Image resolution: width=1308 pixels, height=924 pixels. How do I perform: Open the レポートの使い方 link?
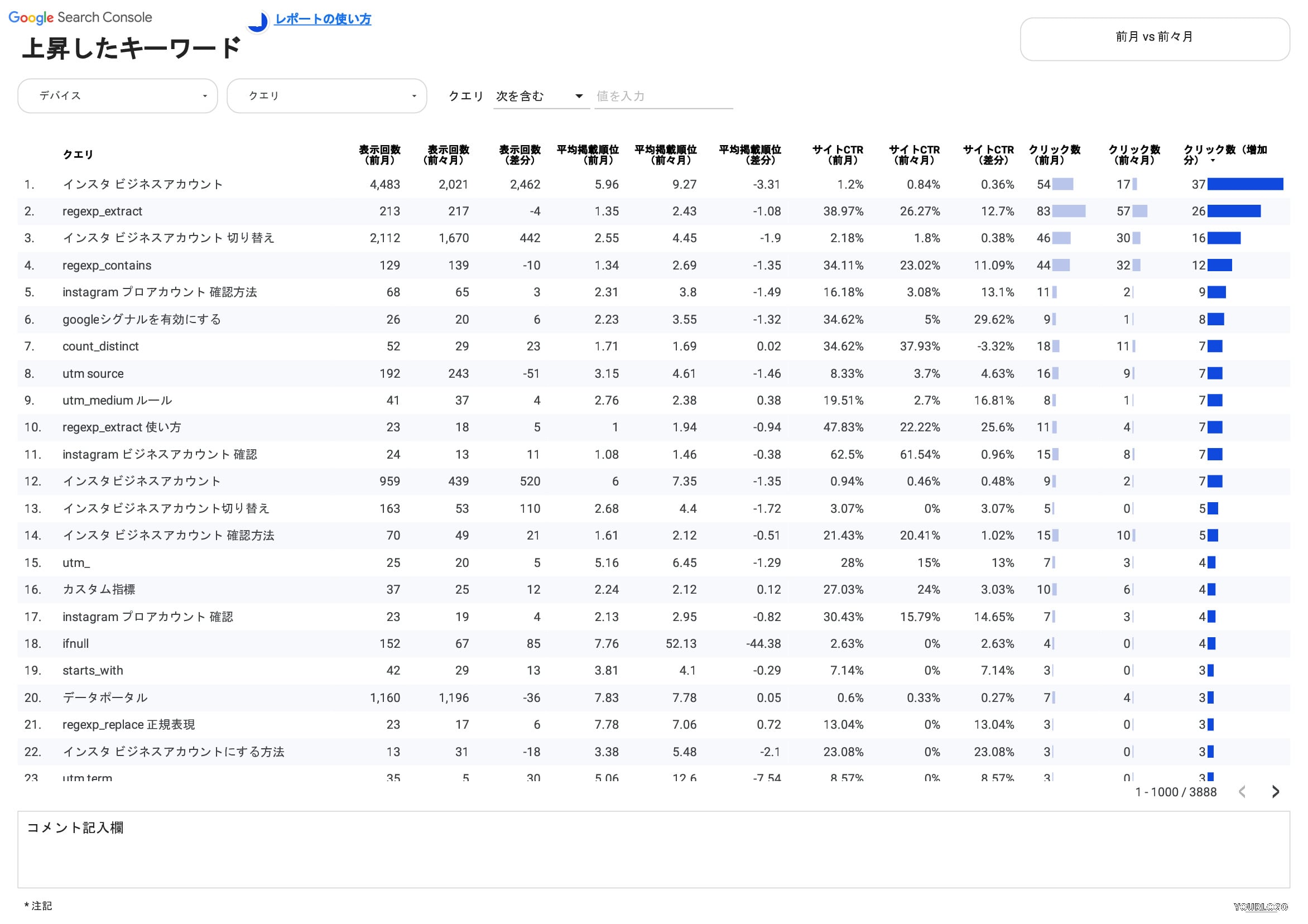323,19
